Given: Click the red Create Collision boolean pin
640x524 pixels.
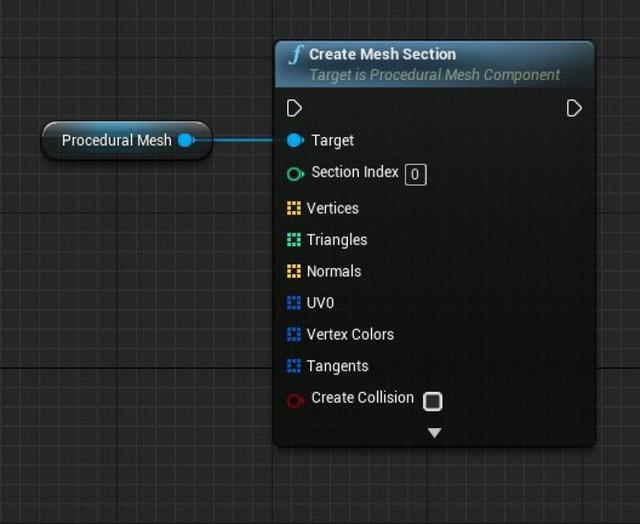Looking at the screenshot, I should [295, 400].
